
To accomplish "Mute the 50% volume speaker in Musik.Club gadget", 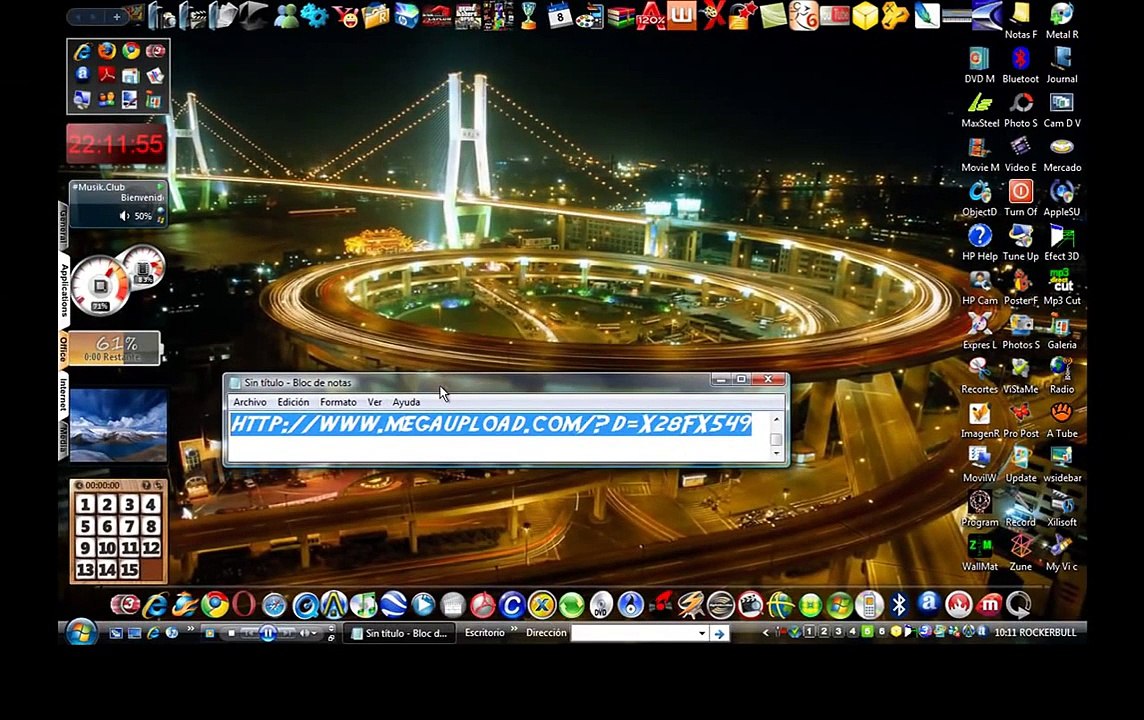I will (125, 216).
